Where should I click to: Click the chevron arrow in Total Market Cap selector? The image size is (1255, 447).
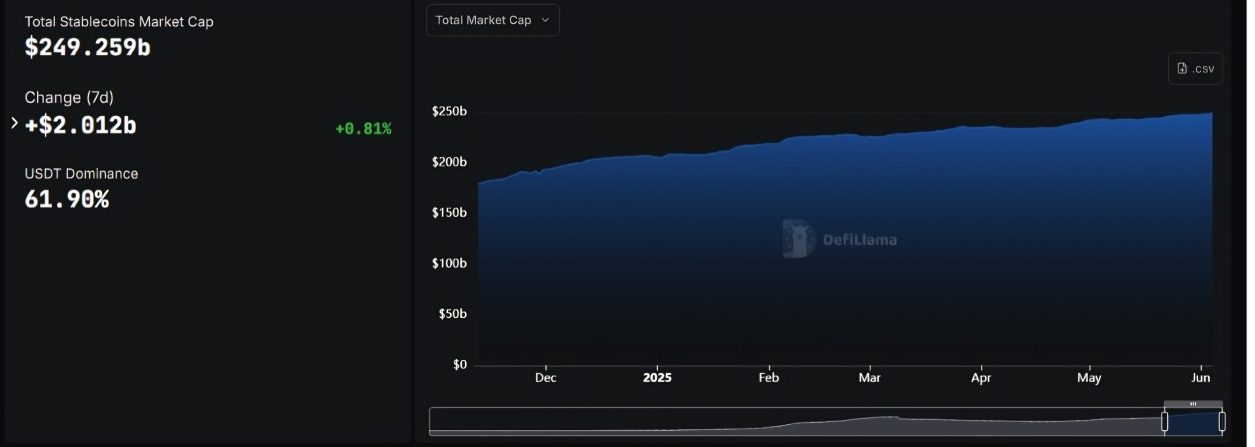coord(545,20)
